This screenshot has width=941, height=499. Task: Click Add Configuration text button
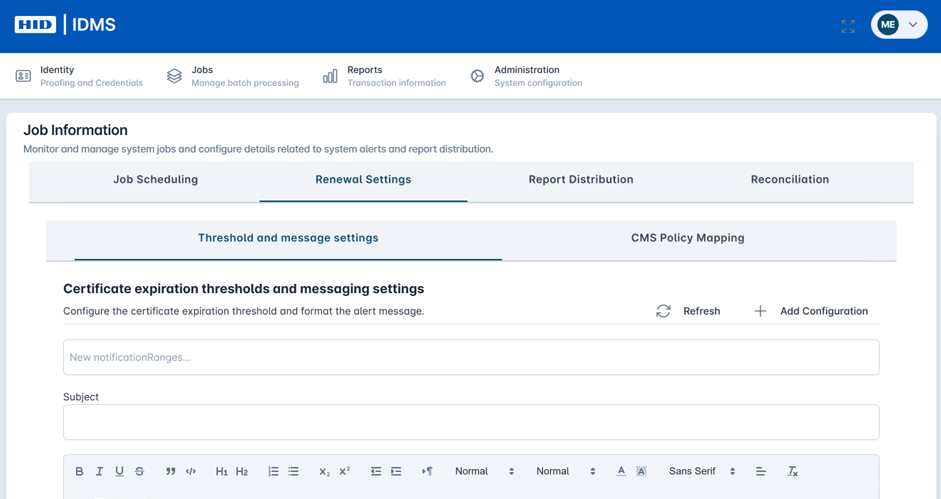(x=823, y=311)
